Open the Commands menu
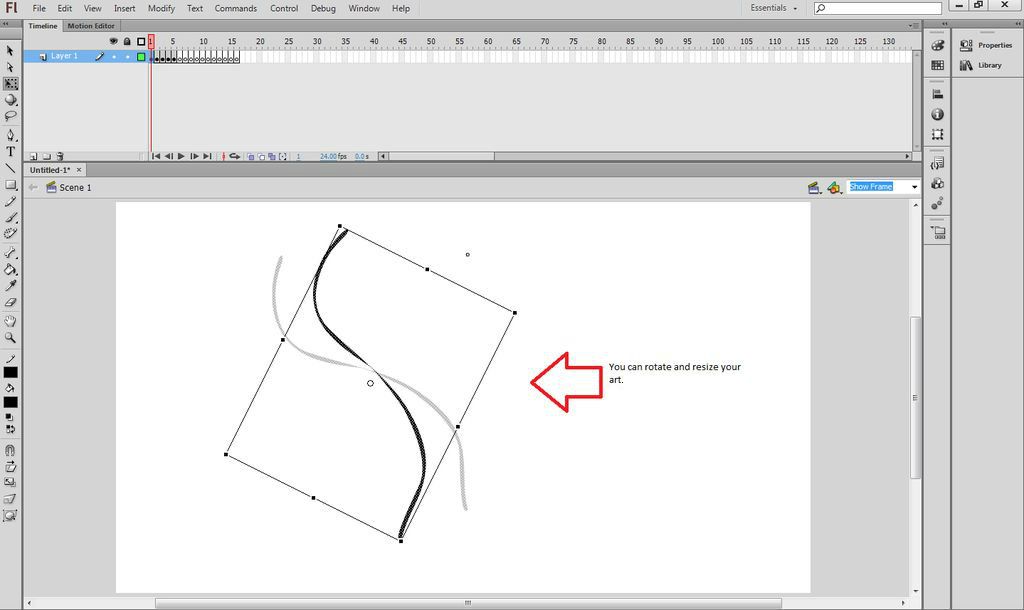The image size is (1024, 610). coord(236,8)
